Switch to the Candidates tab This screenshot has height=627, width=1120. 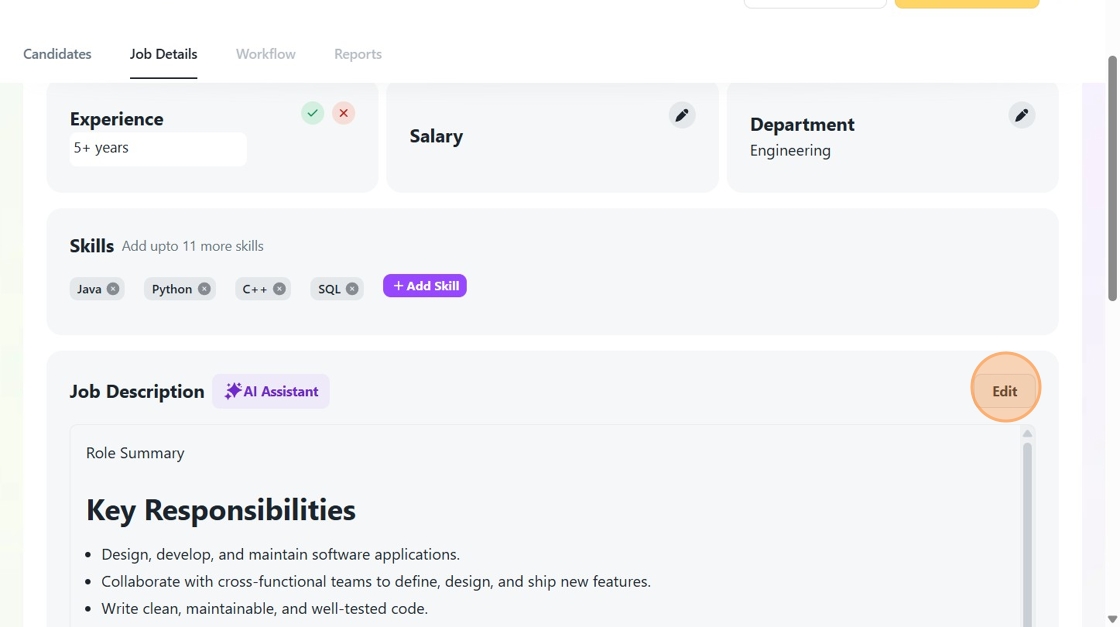(x=57, y=54)
